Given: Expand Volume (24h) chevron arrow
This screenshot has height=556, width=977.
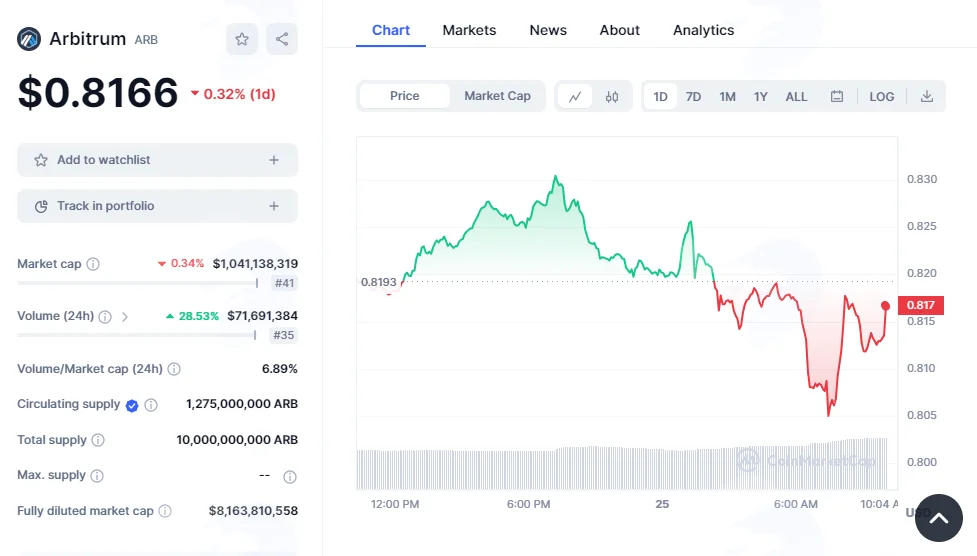Looking at the screenshot, I should pyautogui.click(x=125, y=317).
